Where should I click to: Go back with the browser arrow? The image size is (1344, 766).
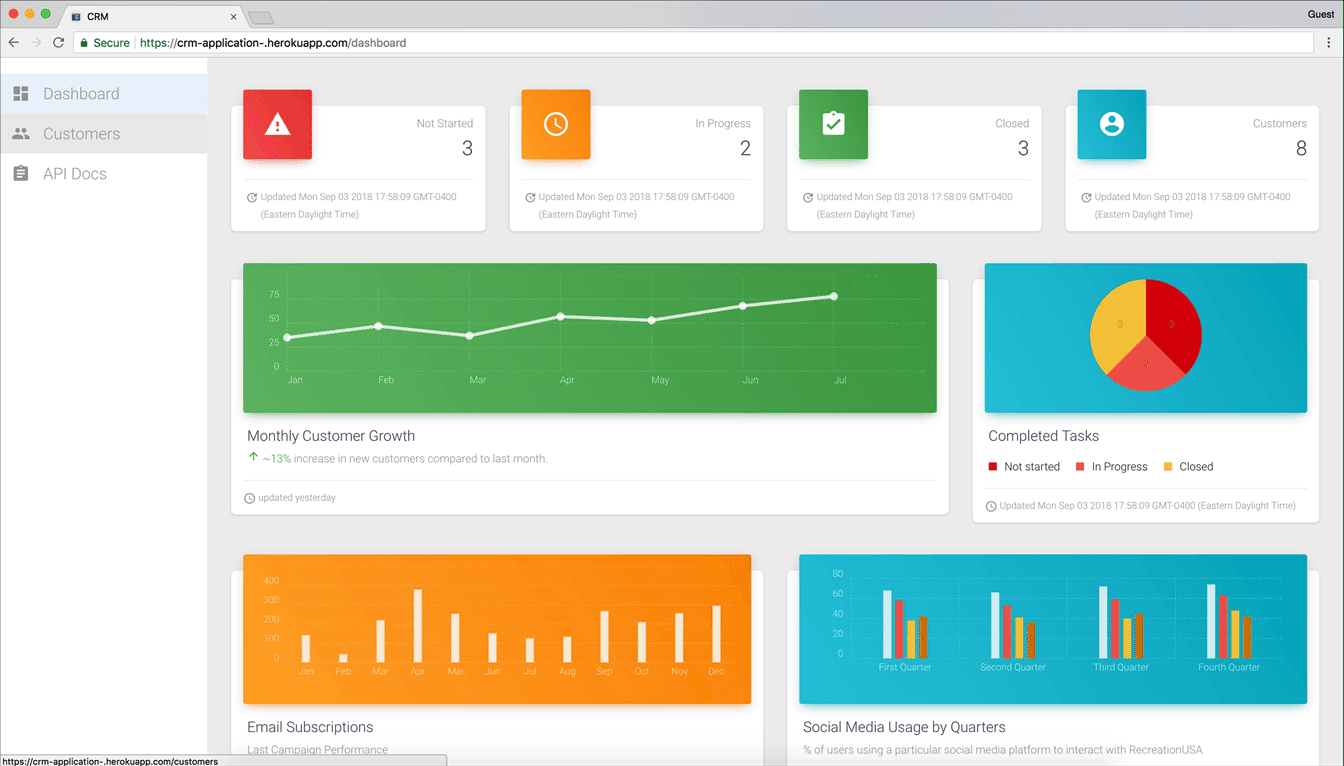tap(13, 43)
